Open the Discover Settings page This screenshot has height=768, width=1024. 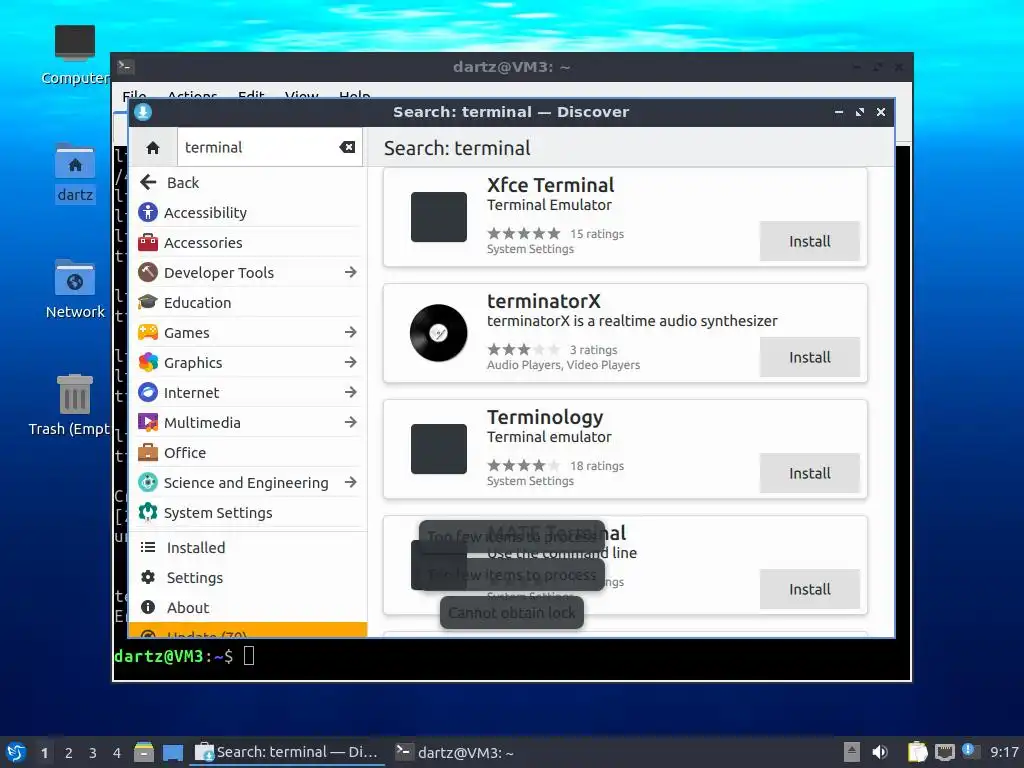click(x=248, y=578)
